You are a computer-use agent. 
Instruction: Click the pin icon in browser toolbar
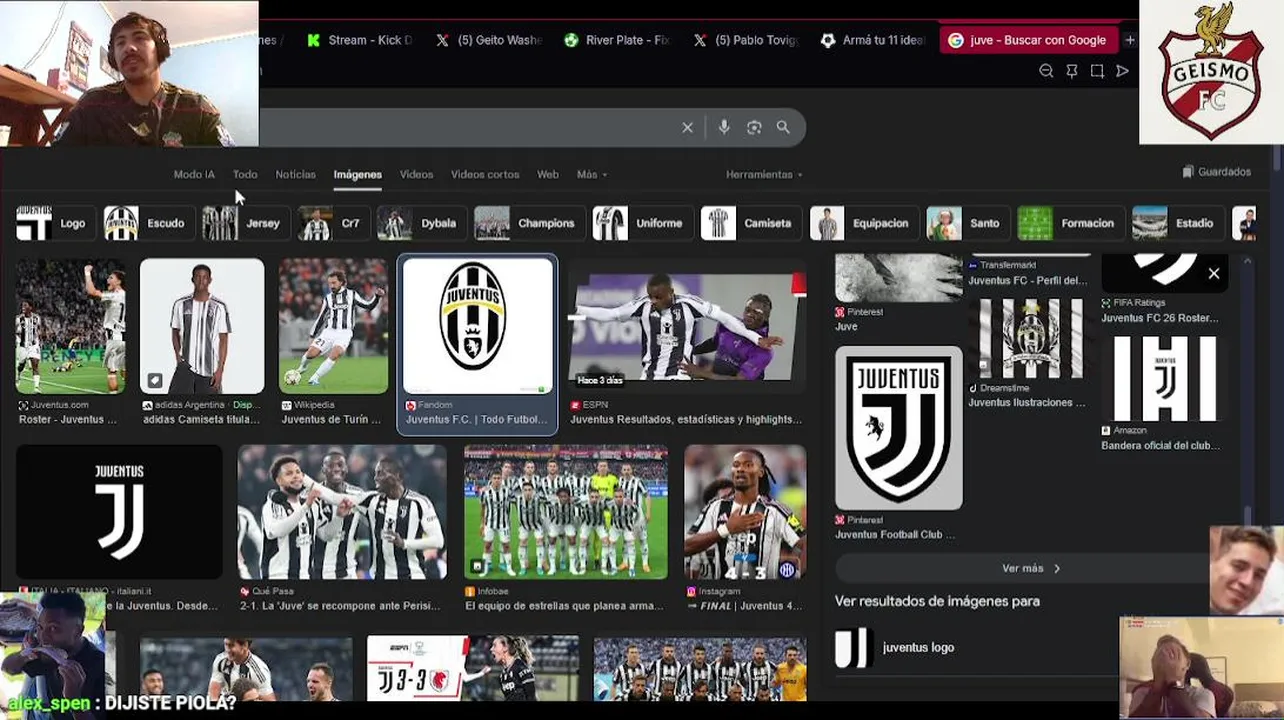pos(1072,71)
